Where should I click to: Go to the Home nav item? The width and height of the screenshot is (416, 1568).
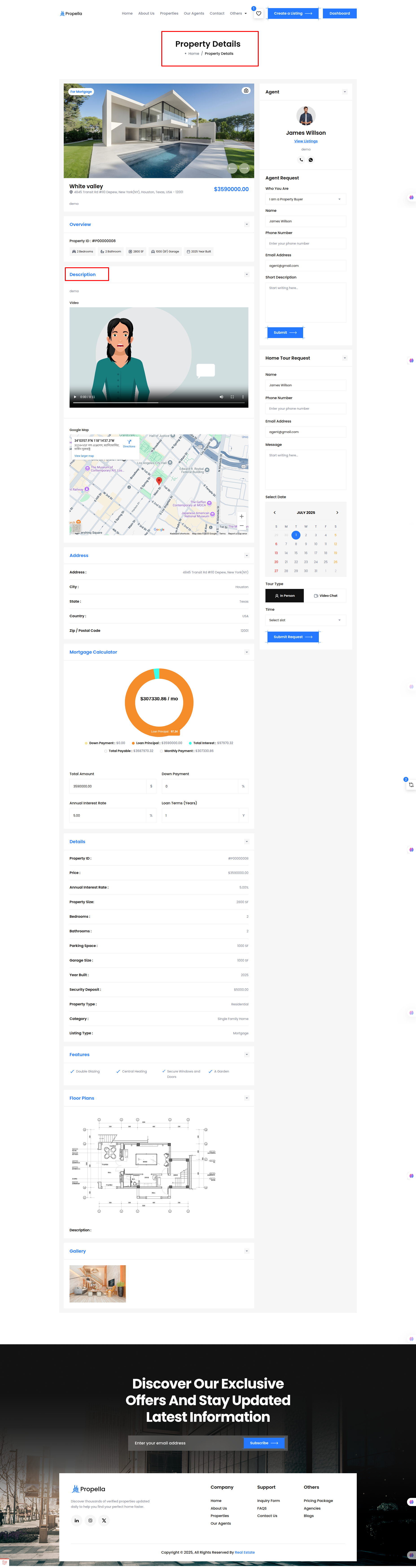coord(127,13)
